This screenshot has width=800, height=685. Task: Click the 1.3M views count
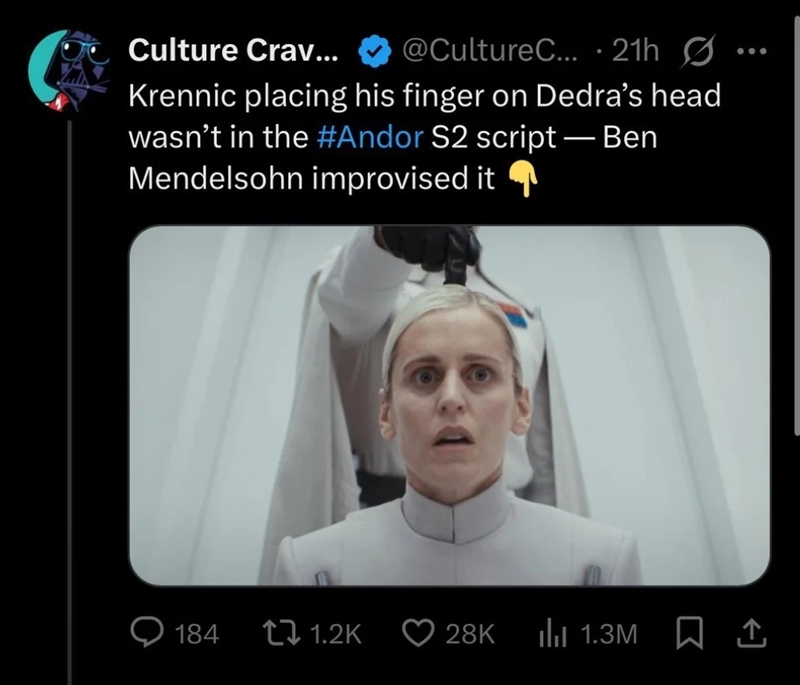click(607, 633)
